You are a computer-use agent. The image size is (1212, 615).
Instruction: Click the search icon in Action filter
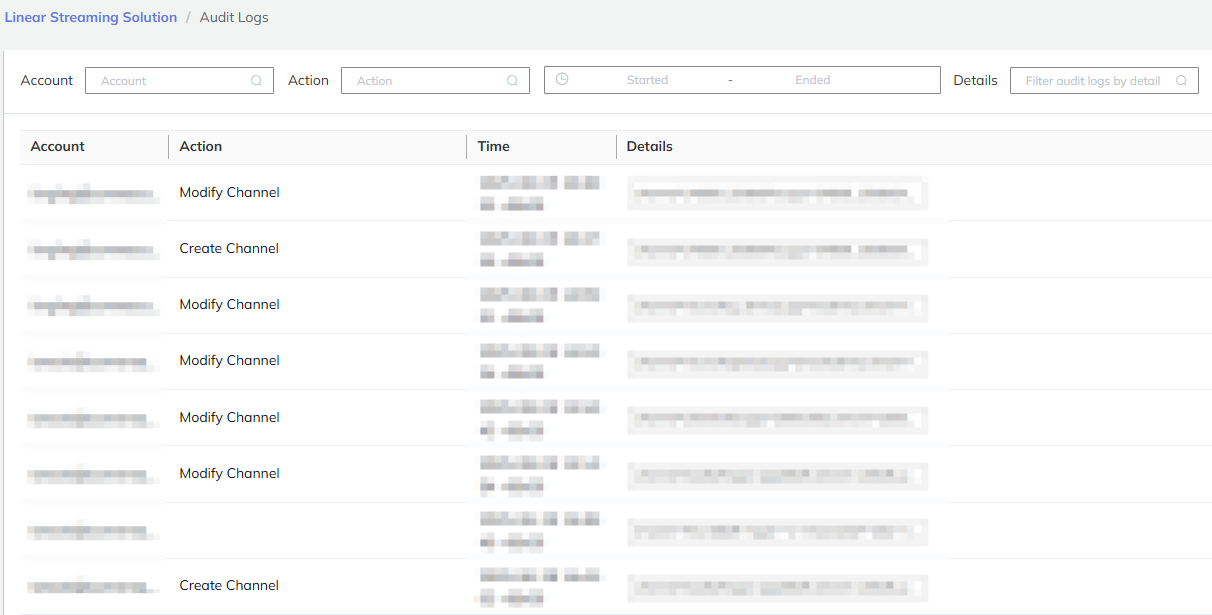(x=512, y=81)
